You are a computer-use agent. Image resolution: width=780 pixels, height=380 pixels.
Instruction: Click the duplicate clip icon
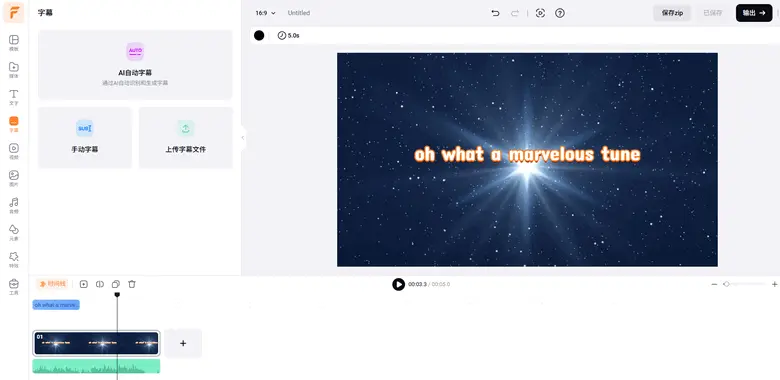coord(115,284)
